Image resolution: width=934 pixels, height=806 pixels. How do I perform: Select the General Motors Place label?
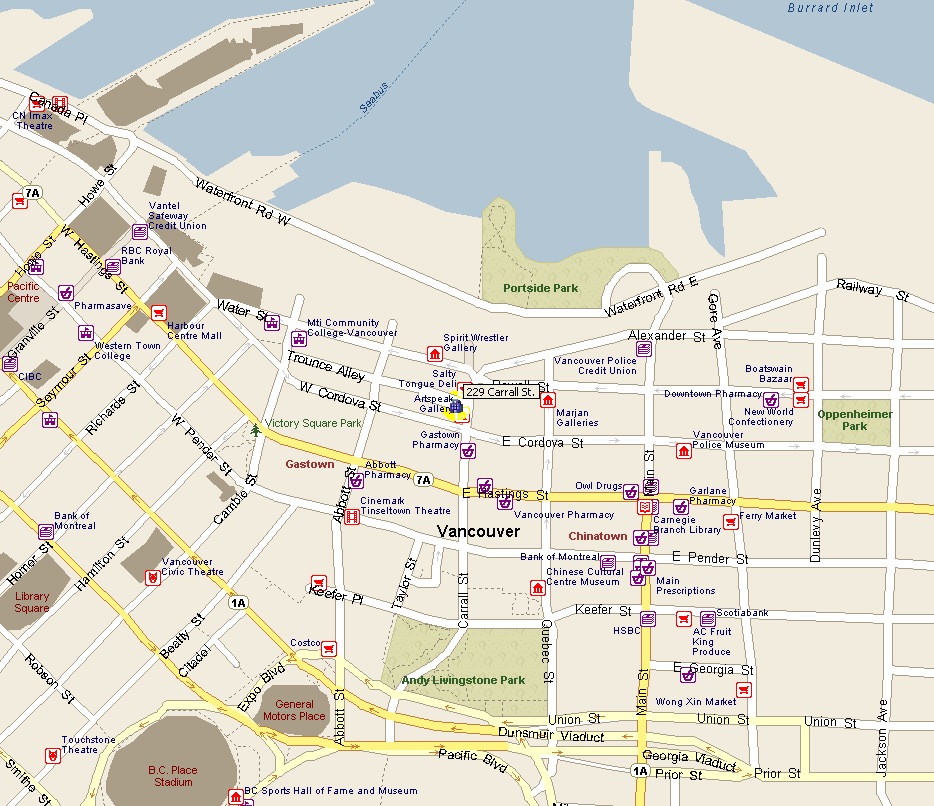tap(294, 710)
